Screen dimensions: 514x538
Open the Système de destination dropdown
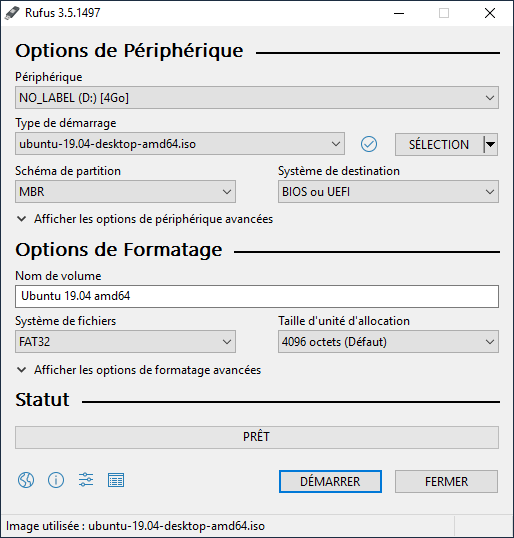click(388, 191)
